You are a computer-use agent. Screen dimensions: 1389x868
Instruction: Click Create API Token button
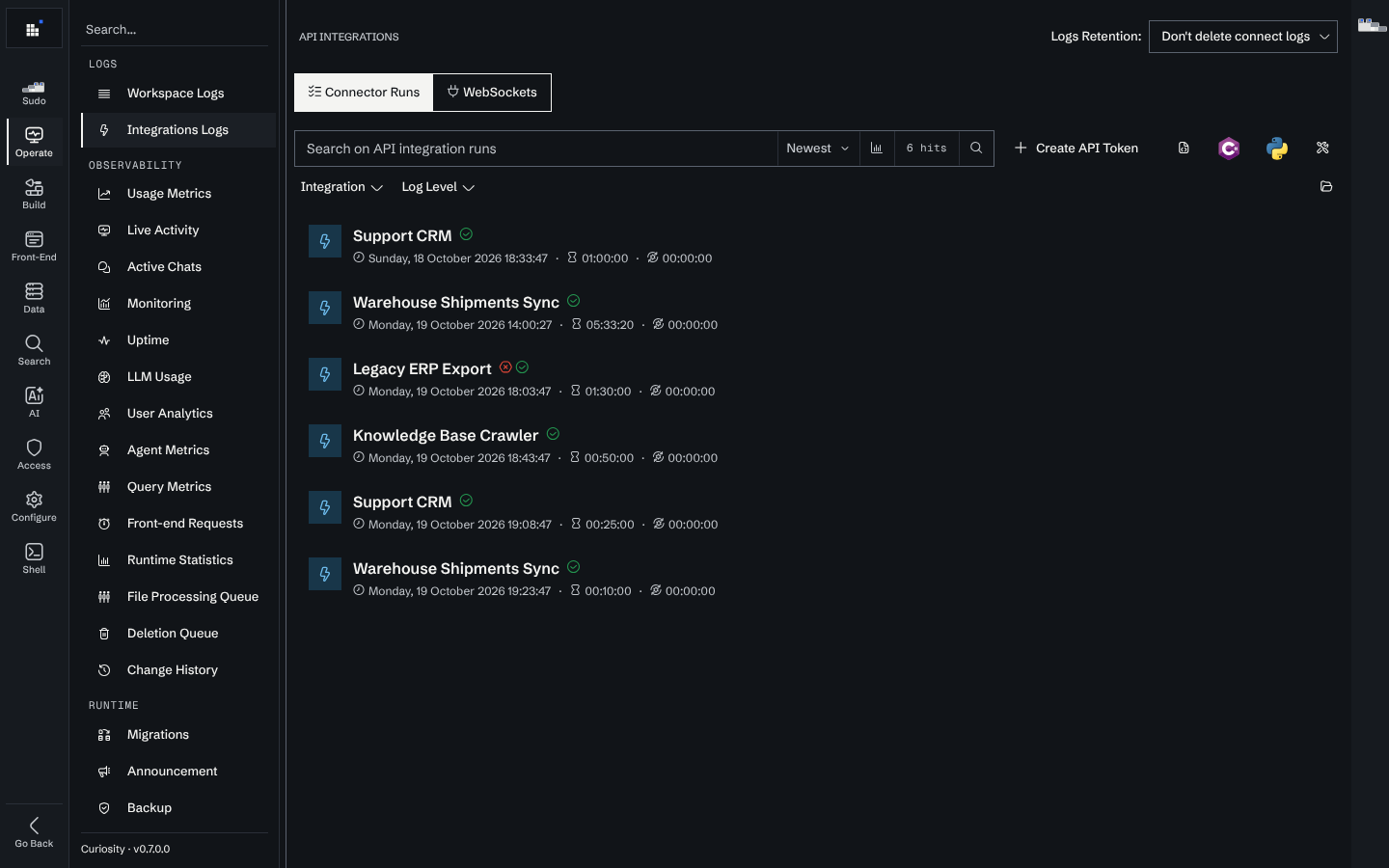(1076, 149)
